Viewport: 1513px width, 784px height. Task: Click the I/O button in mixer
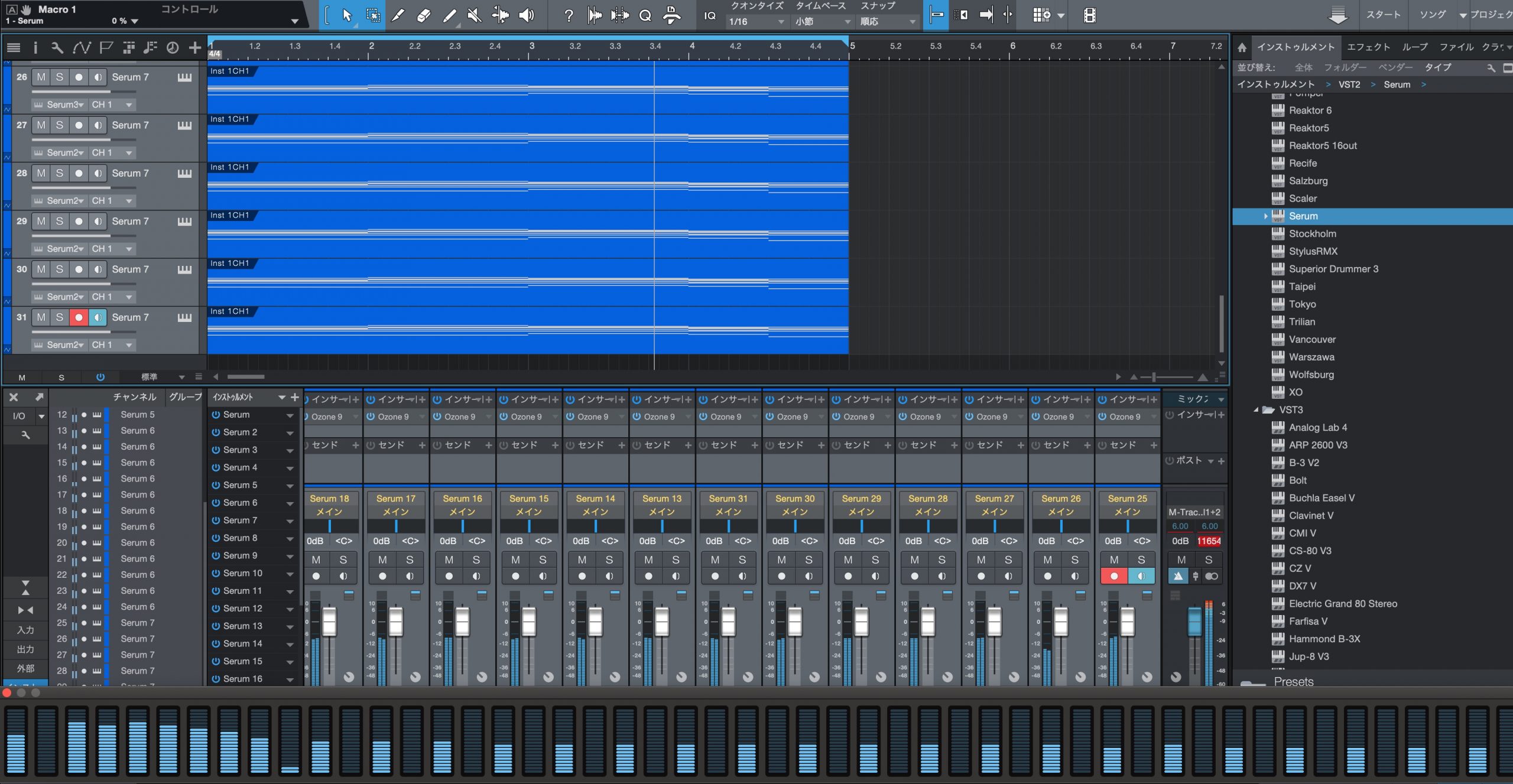pos(19,416)
